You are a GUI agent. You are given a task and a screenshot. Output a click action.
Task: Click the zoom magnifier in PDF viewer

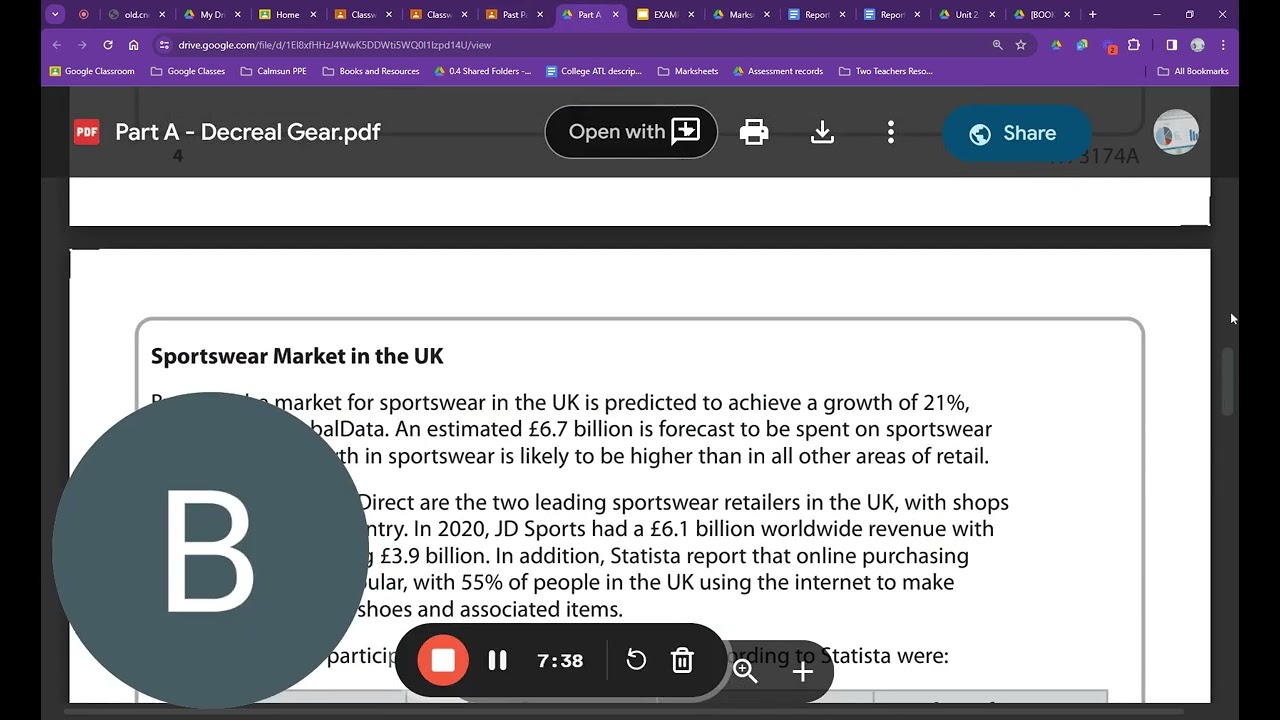(745, 671)
